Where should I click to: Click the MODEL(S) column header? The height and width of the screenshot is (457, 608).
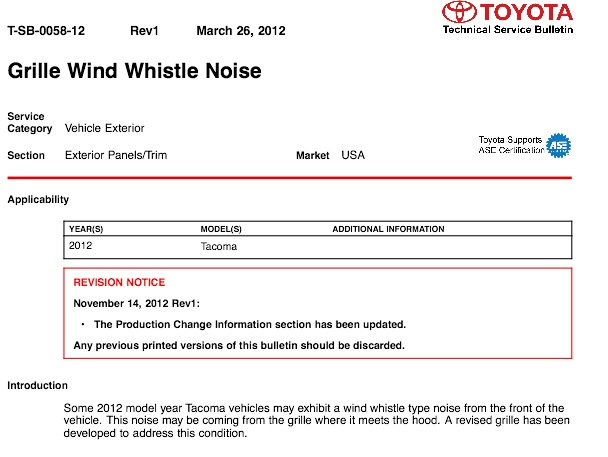(x=221, y=229)
